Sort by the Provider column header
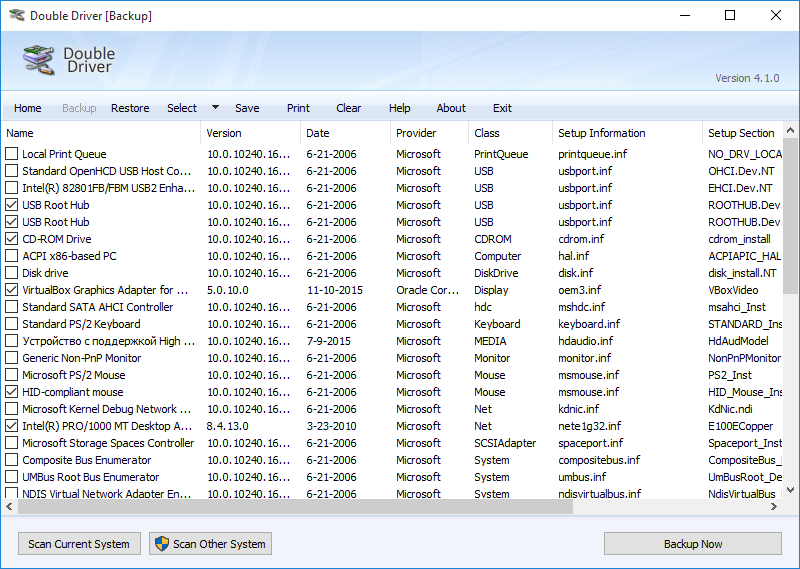The height and width of the screenshot is (569, 800). (430, 133)
